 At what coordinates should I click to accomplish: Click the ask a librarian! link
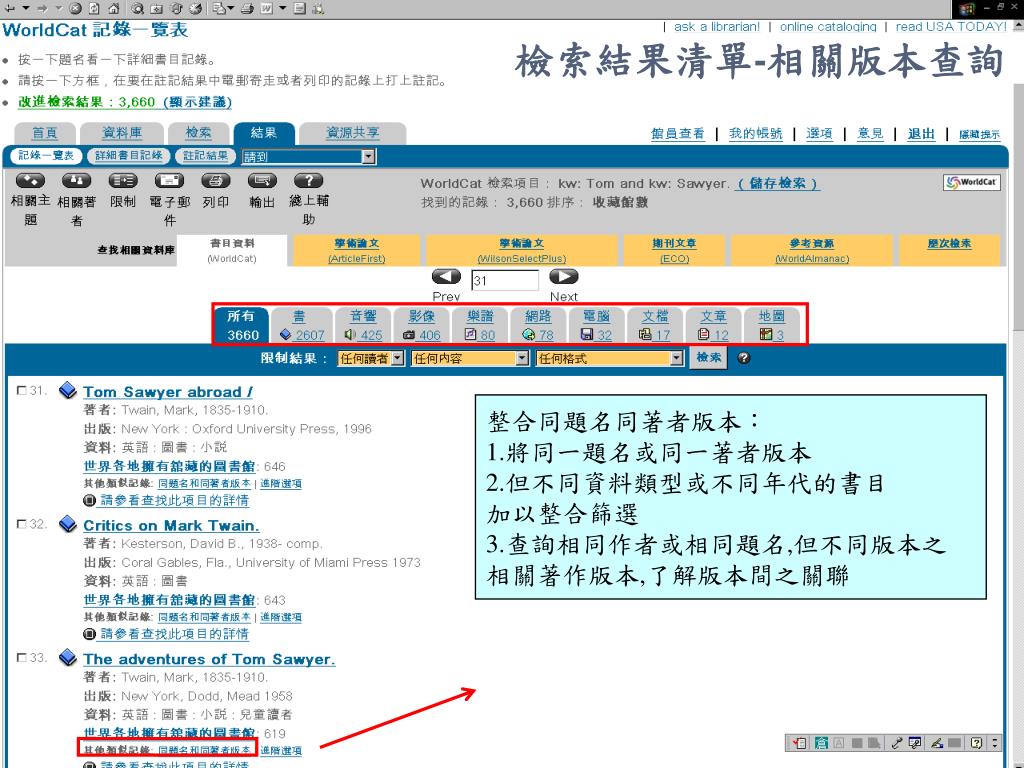click(x=716, y=27)
